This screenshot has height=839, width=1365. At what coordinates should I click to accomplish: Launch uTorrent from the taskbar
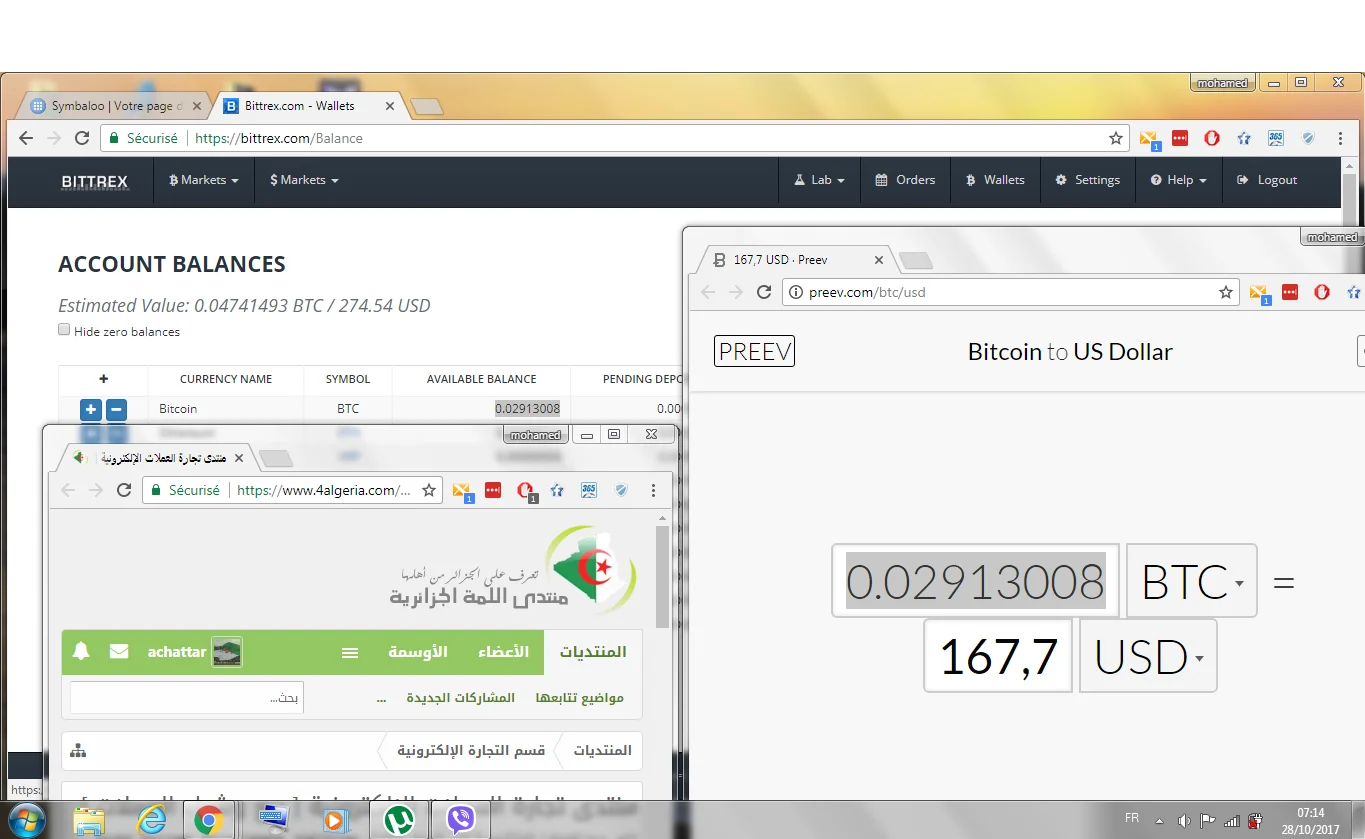point(399,820)
